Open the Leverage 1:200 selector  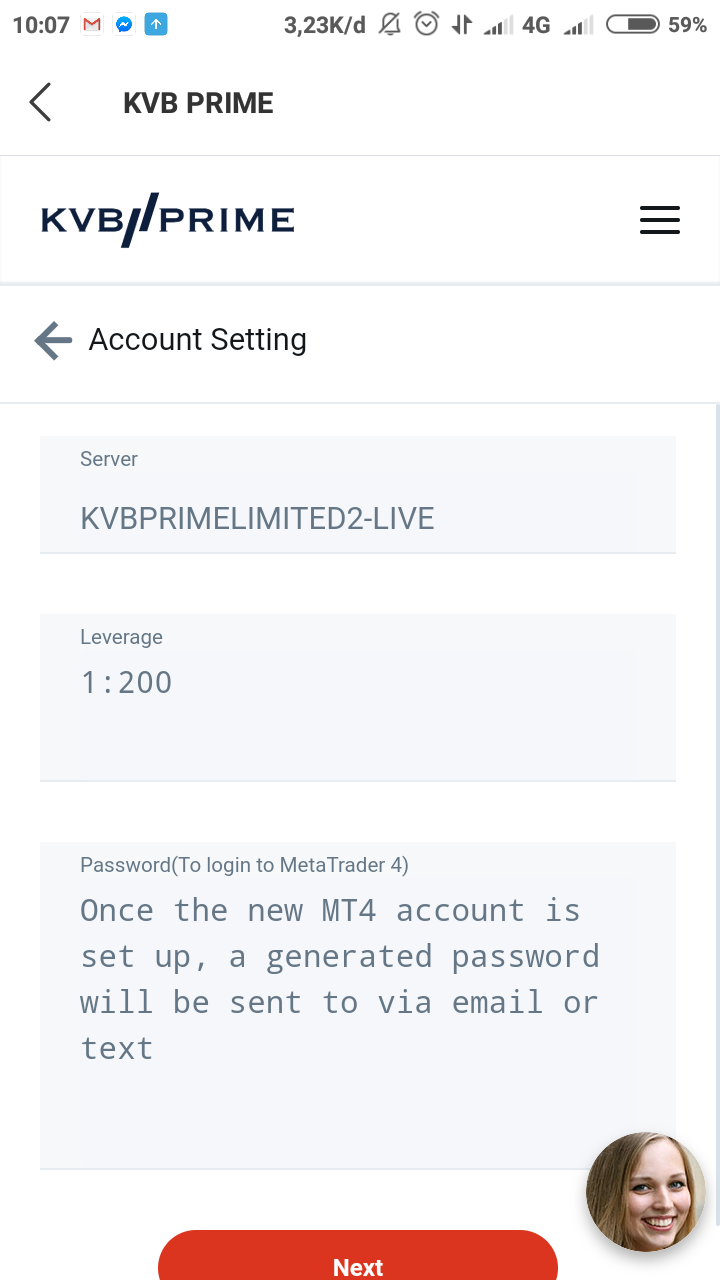click(358, 697)
